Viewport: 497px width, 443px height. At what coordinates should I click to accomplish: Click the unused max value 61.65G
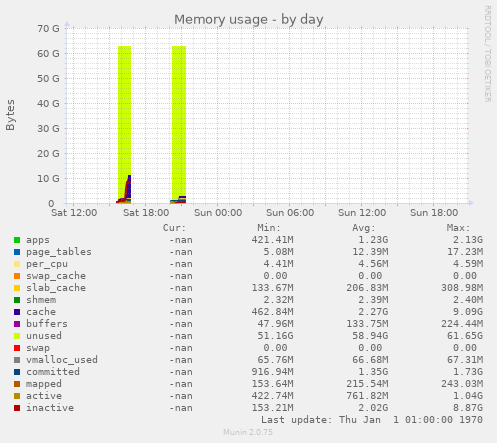pyautogui.click(x=465, y=336)
